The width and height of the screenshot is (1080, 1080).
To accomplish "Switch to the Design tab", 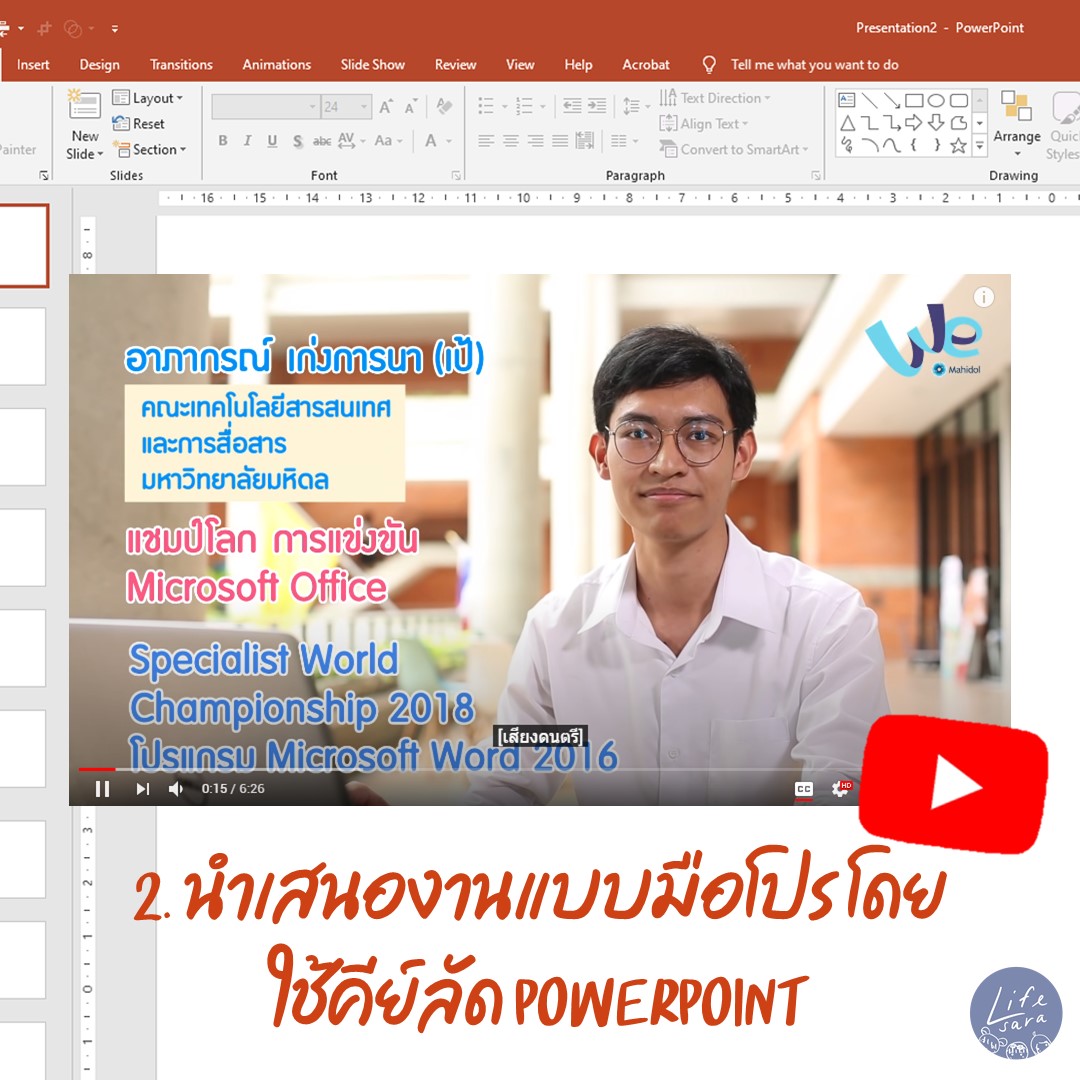I will click(x=99, y=65).
